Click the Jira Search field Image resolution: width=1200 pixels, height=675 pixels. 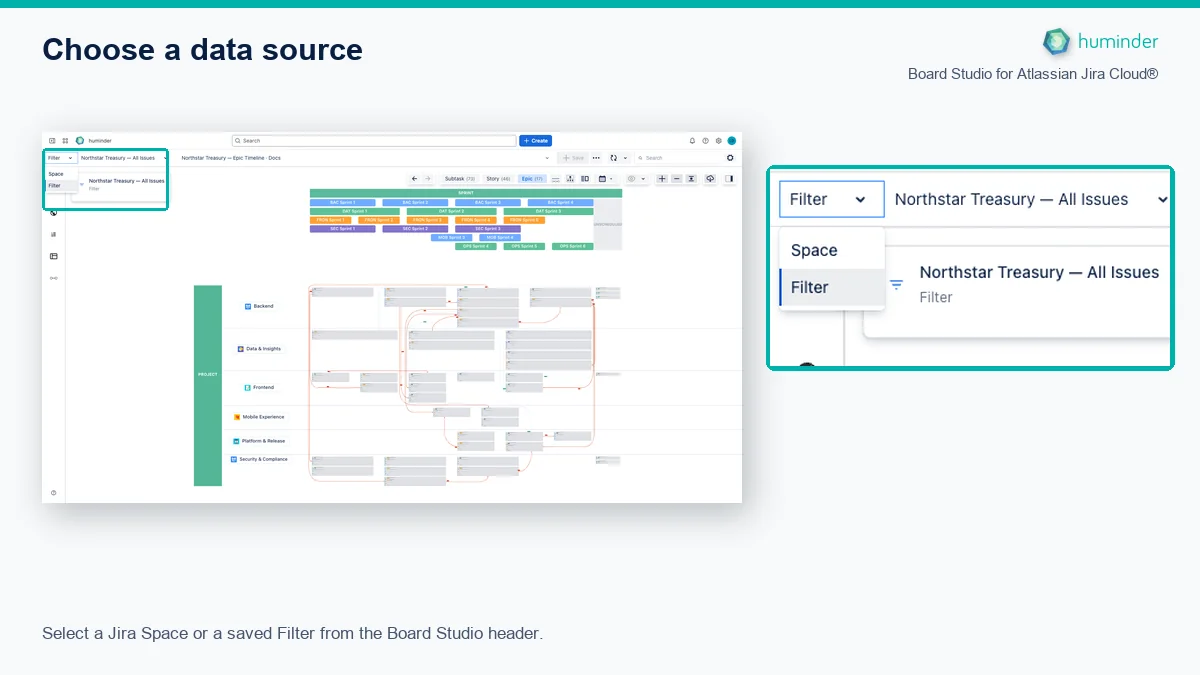374,141
